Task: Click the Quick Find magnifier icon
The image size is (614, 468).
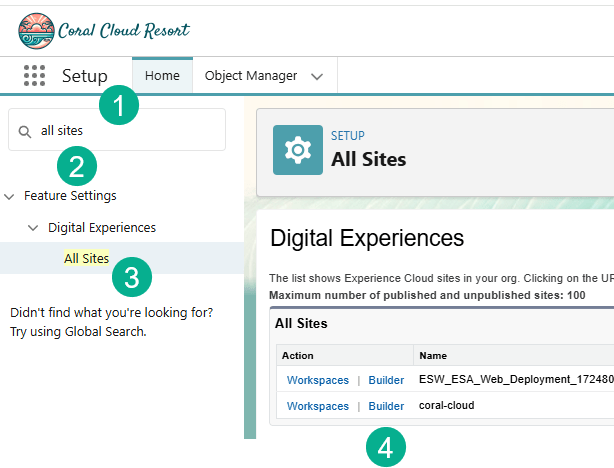Action: tap(26, 131)
